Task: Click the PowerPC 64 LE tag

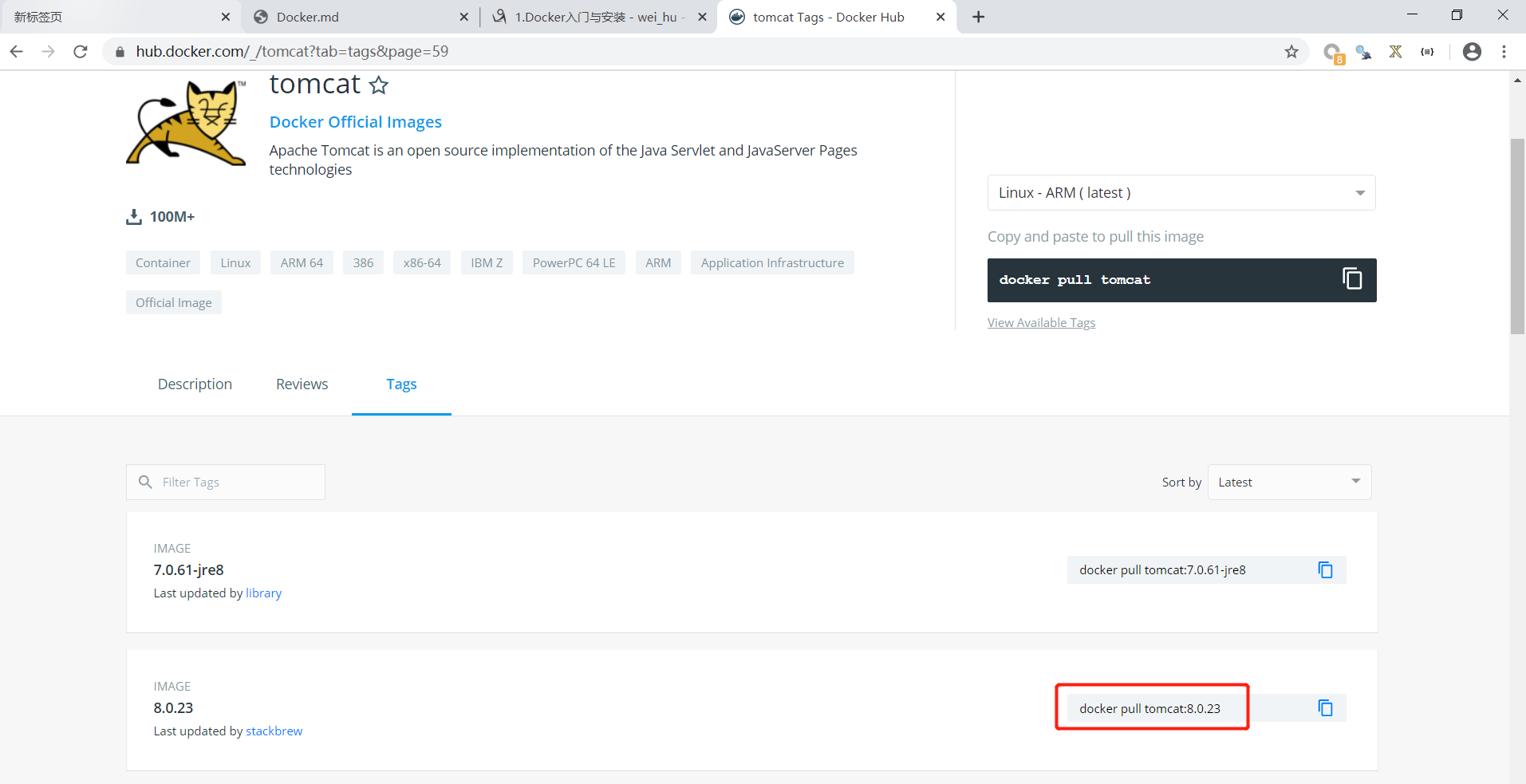Action: coord(574,262)
